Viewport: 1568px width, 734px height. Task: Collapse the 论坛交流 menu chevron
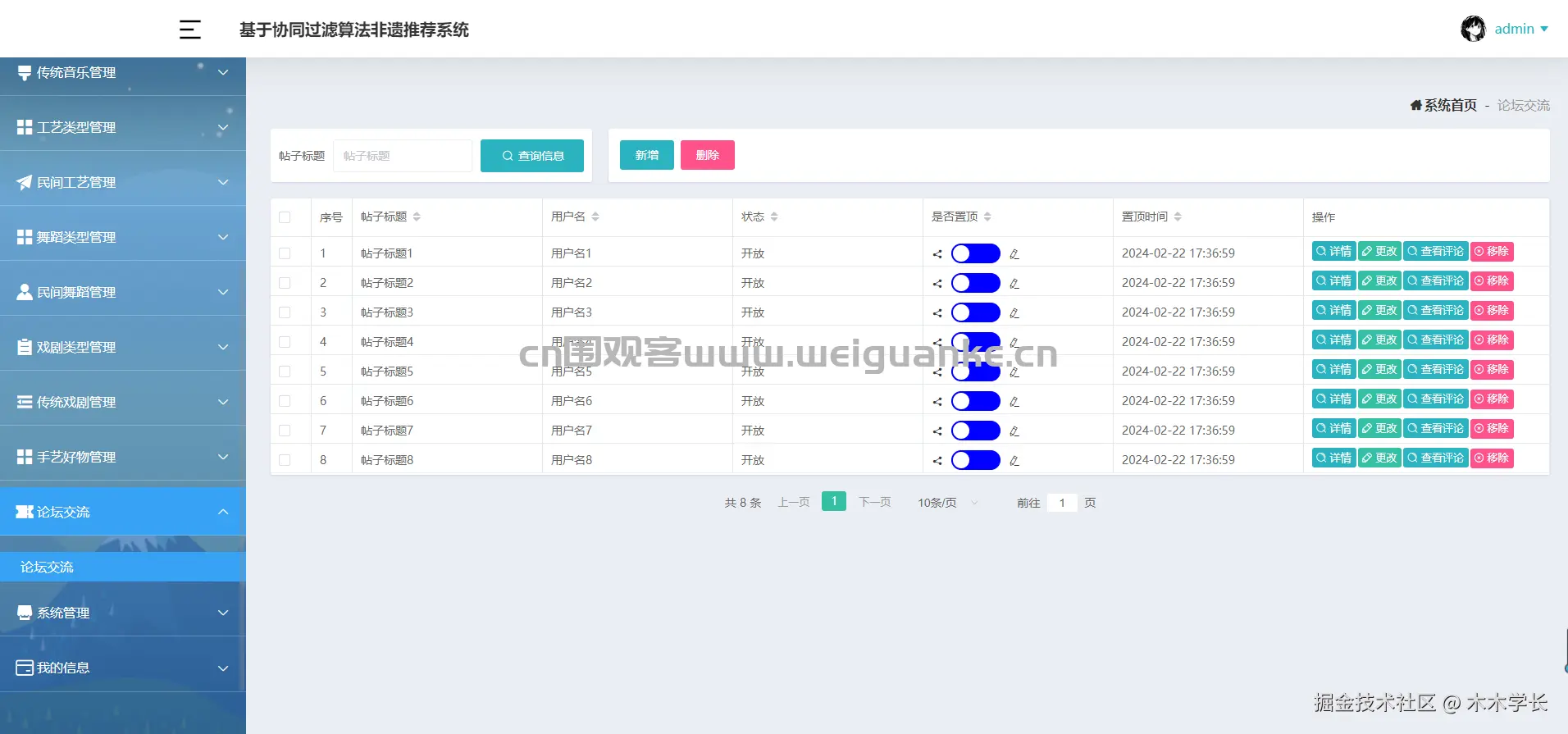click(223, 512)
